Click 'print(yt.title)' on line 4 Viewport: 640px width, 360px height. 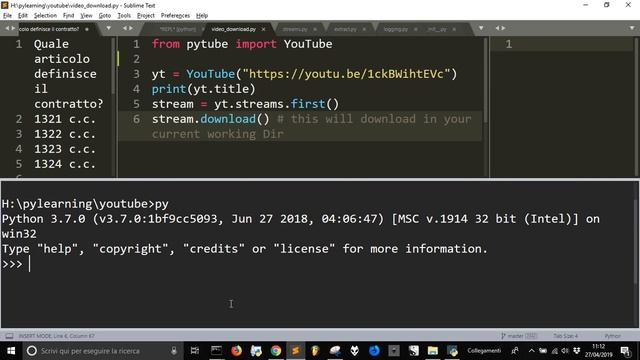203,89
